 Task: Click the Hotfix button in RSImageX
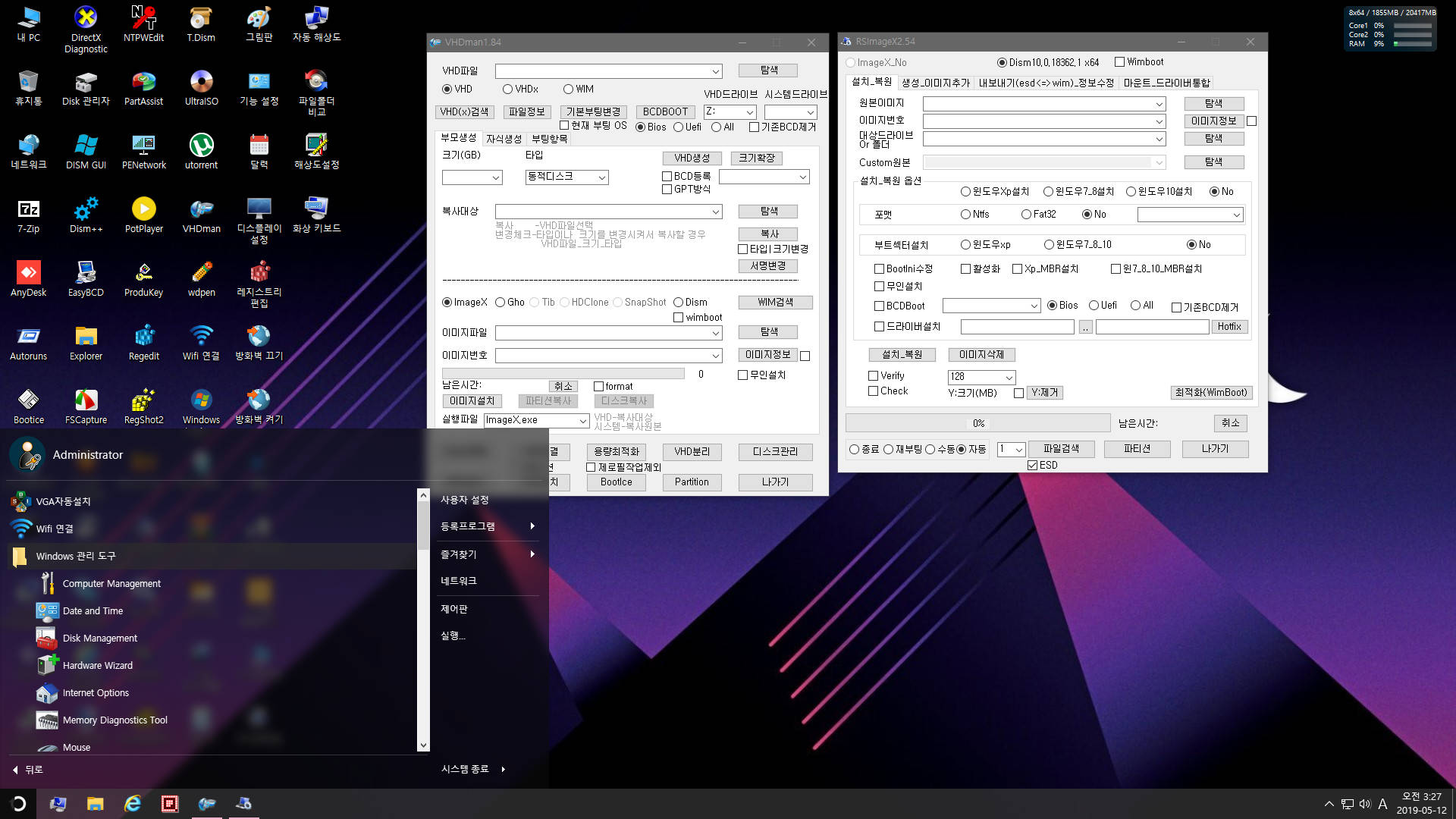pyautogui.click(x=1229, y=327)
